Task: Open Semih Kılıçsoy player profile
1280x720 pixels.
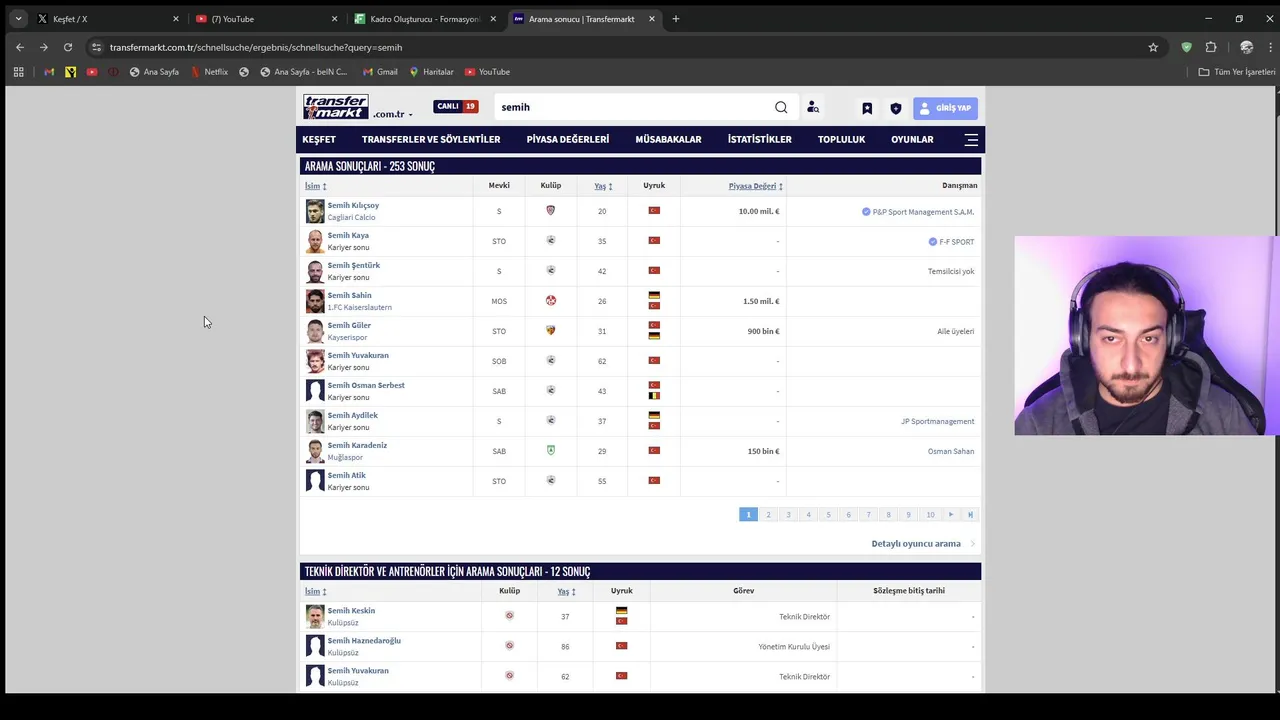Action: point(353,206)
